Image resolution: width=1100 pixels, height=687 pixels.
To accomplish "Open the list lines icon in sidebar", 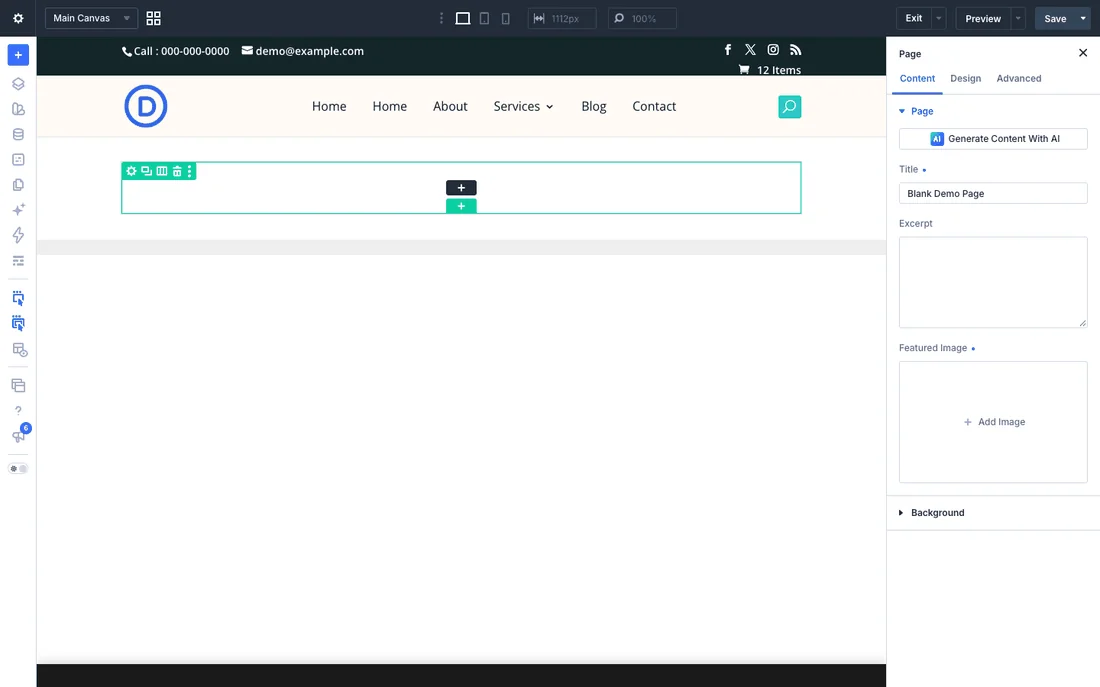I will point(18,260).
